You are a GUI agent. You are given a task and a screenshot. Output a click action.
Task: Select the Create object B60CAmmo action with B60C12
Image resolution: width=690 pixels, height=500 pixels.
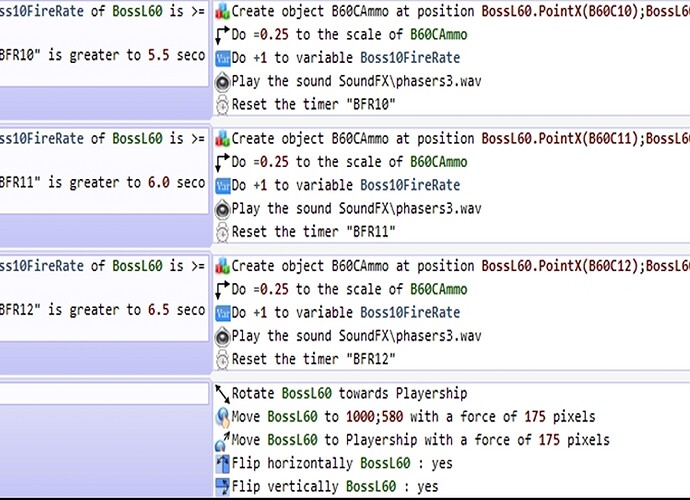coord(461,266)
